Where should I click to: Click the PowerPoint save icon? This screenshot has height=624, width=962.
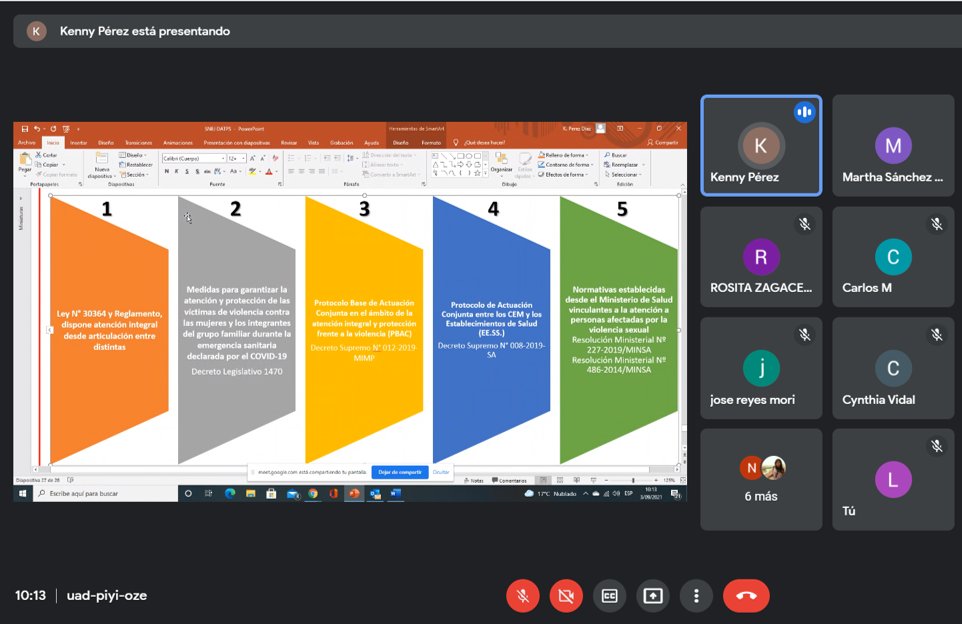tap(25, 129)
